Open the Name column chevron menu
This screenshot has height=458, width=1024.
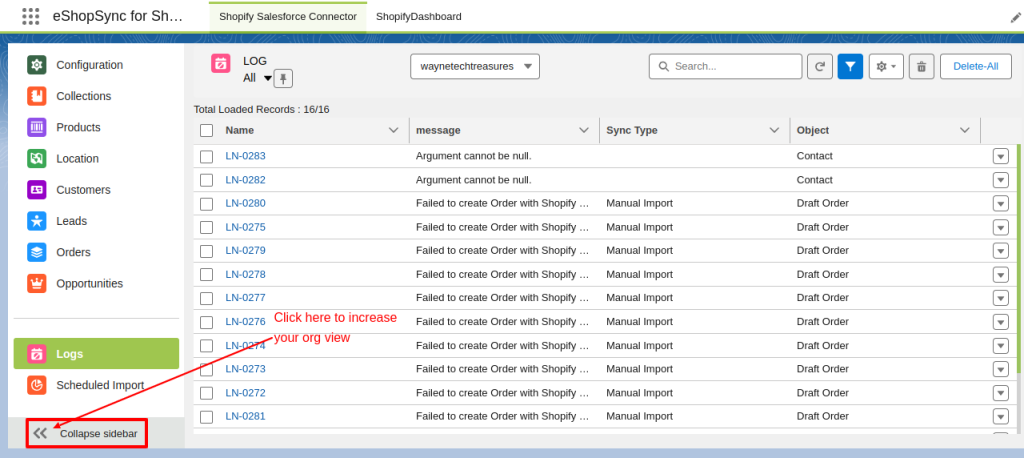coord(394,130)
